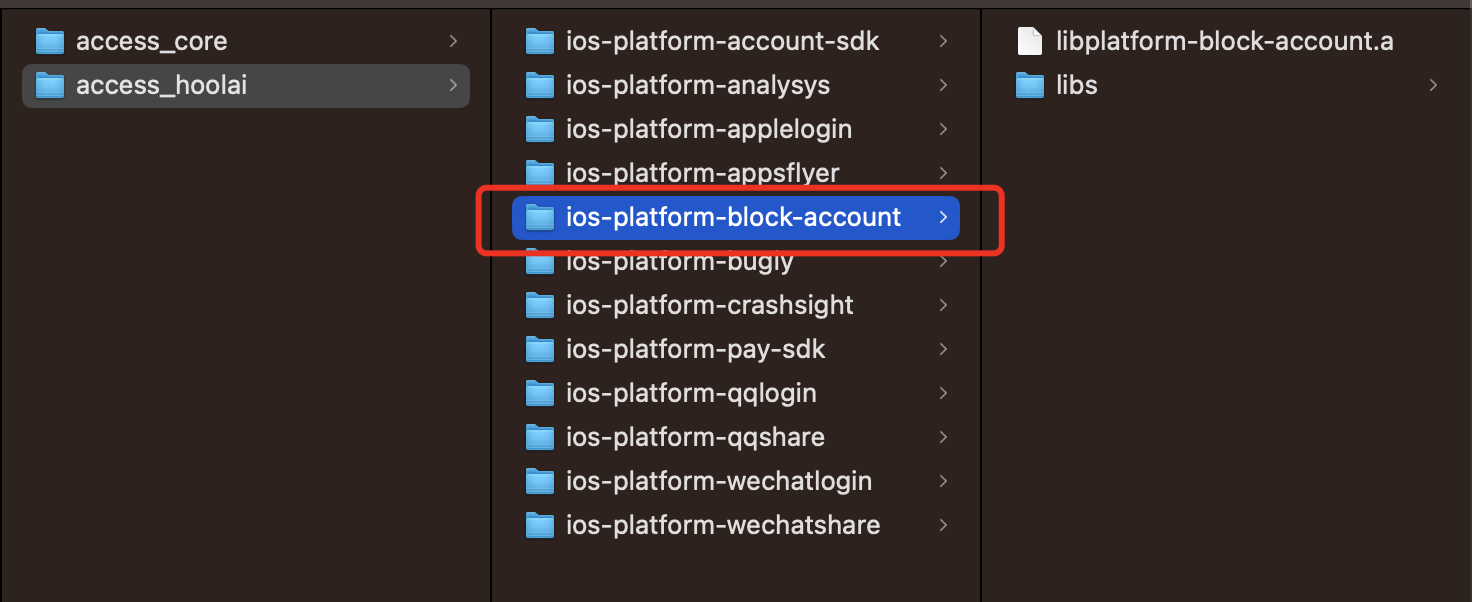Click chevron beside ios-platform-pay-sdk
The height and width of the screenshot is (602, 1472).
[x=943, y=349]
